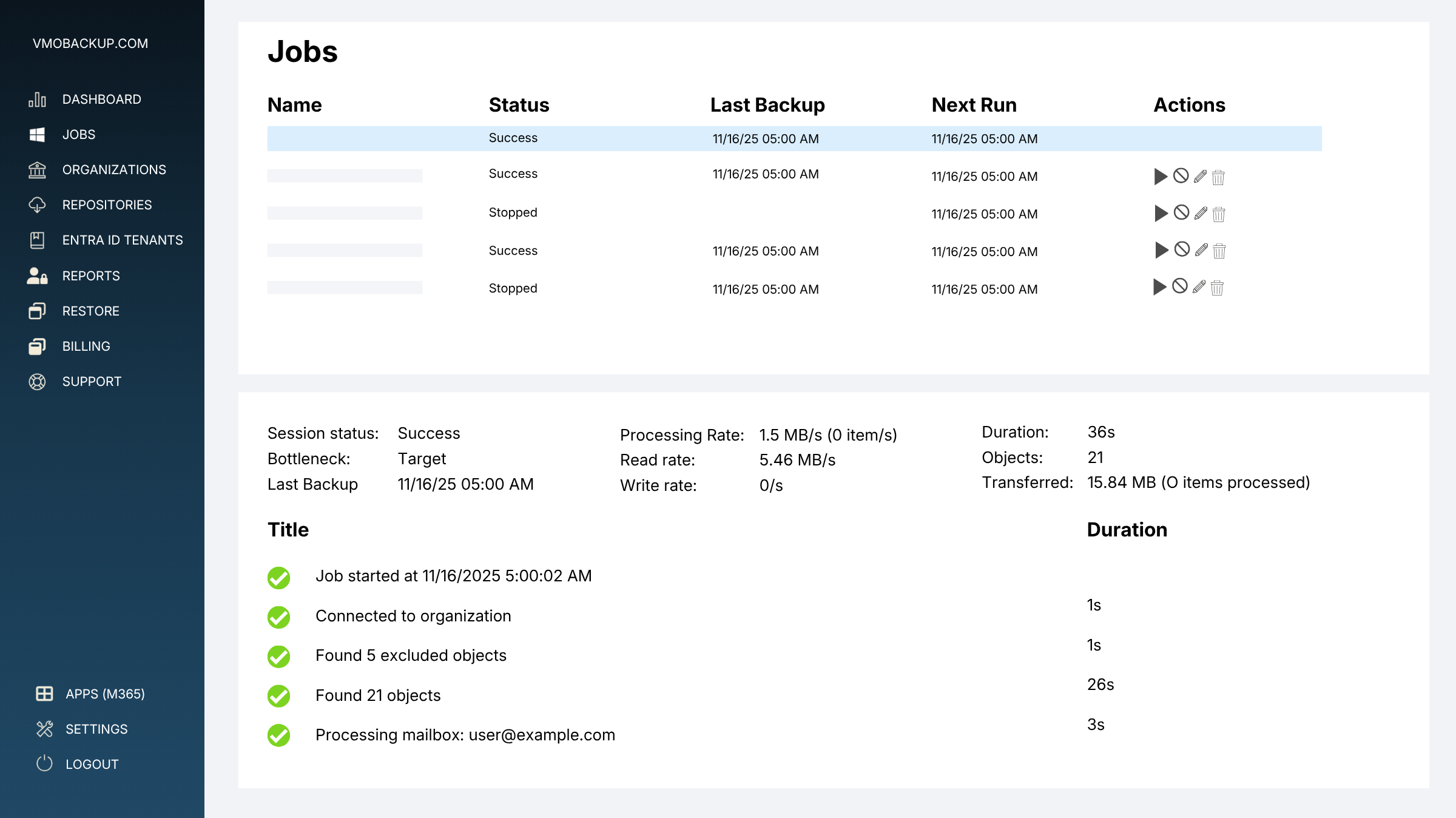The height and width of the screenshot is (818, 1456).
Task: Edit the first Stopped job
Action: [1201, 214]
